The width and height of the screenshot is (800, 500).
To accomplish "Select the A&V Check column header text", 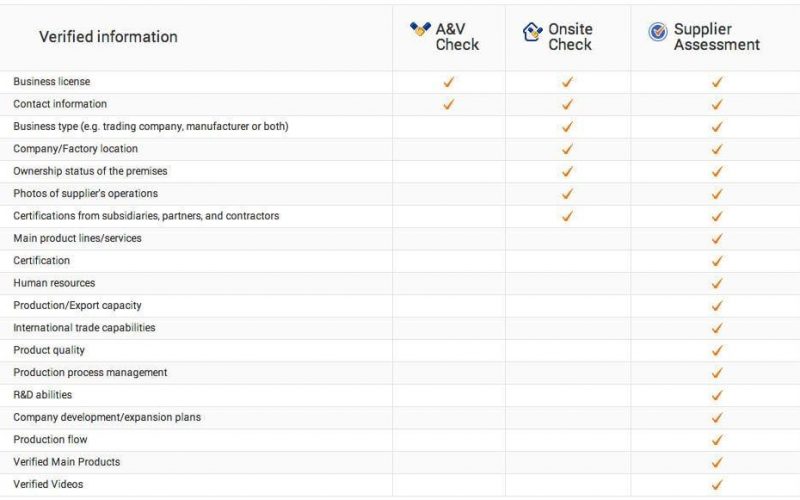I will coord(457,37).
